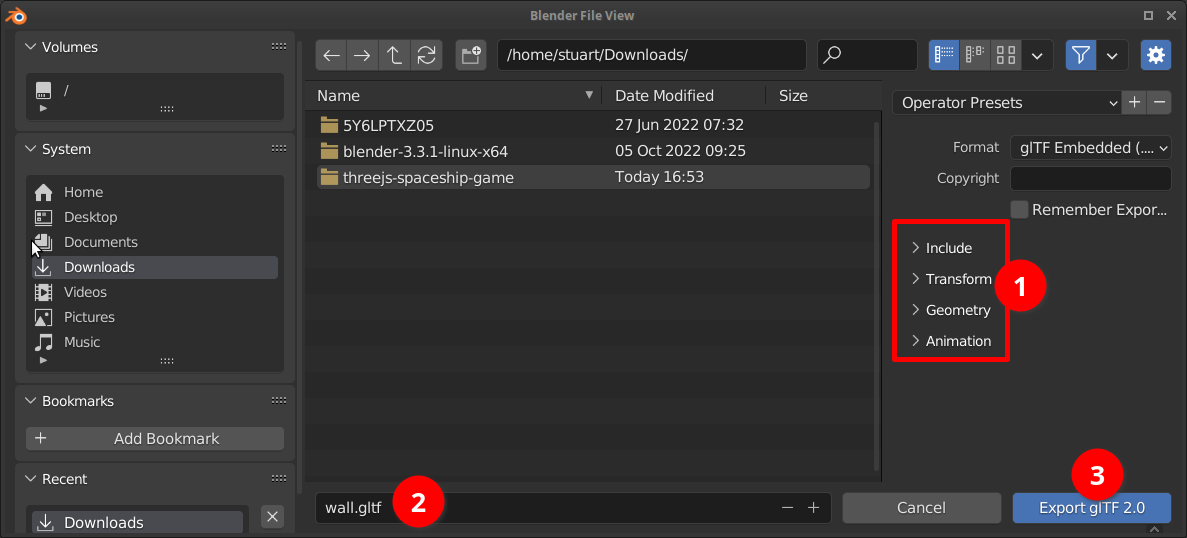This screenshot has height=538, width=1187.
Task: Click the file list vertical scrollbar
Action: point(877,295)
